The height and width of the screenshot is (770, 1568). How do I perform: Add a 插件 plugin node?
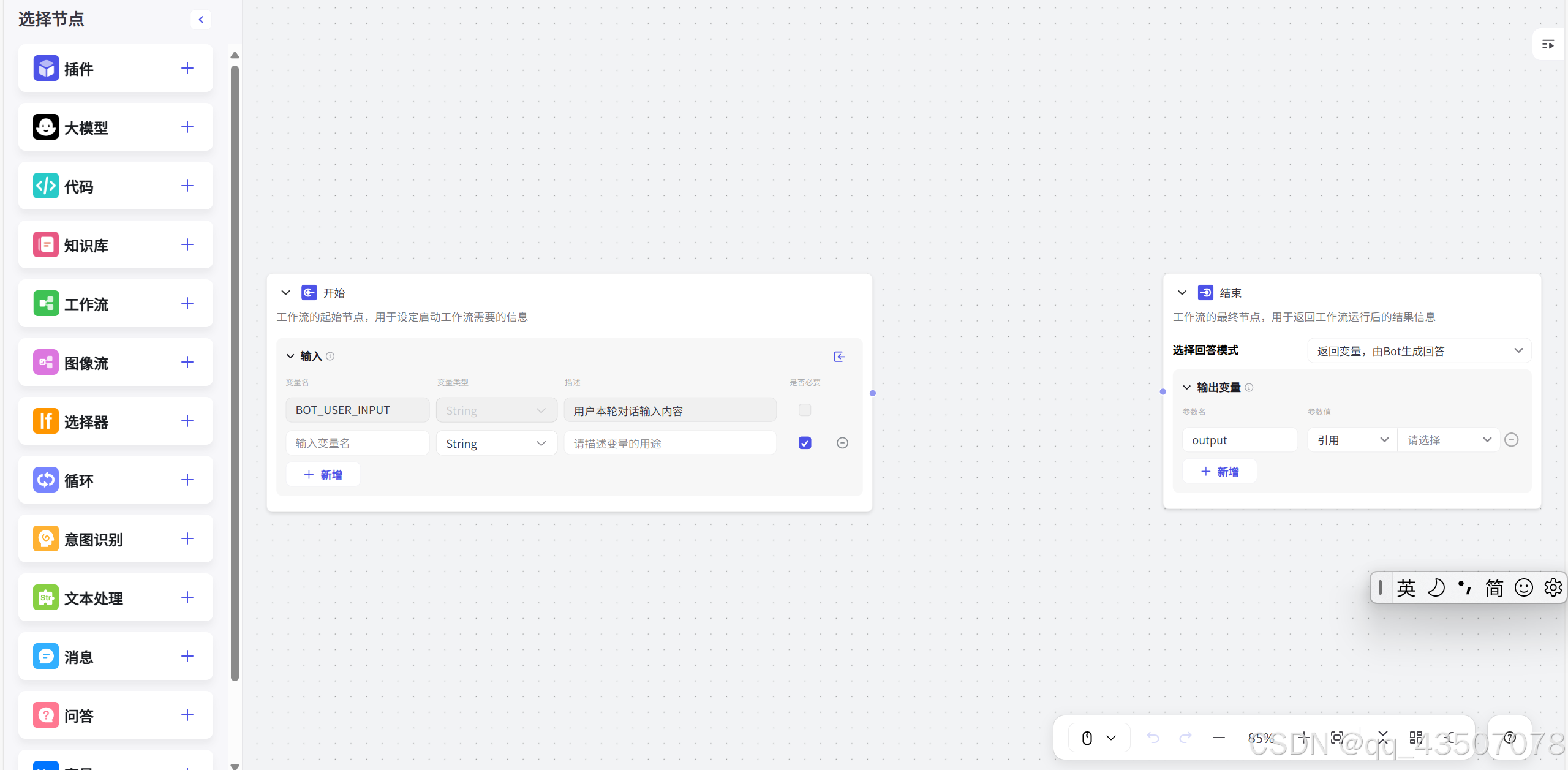coord(187,68)
